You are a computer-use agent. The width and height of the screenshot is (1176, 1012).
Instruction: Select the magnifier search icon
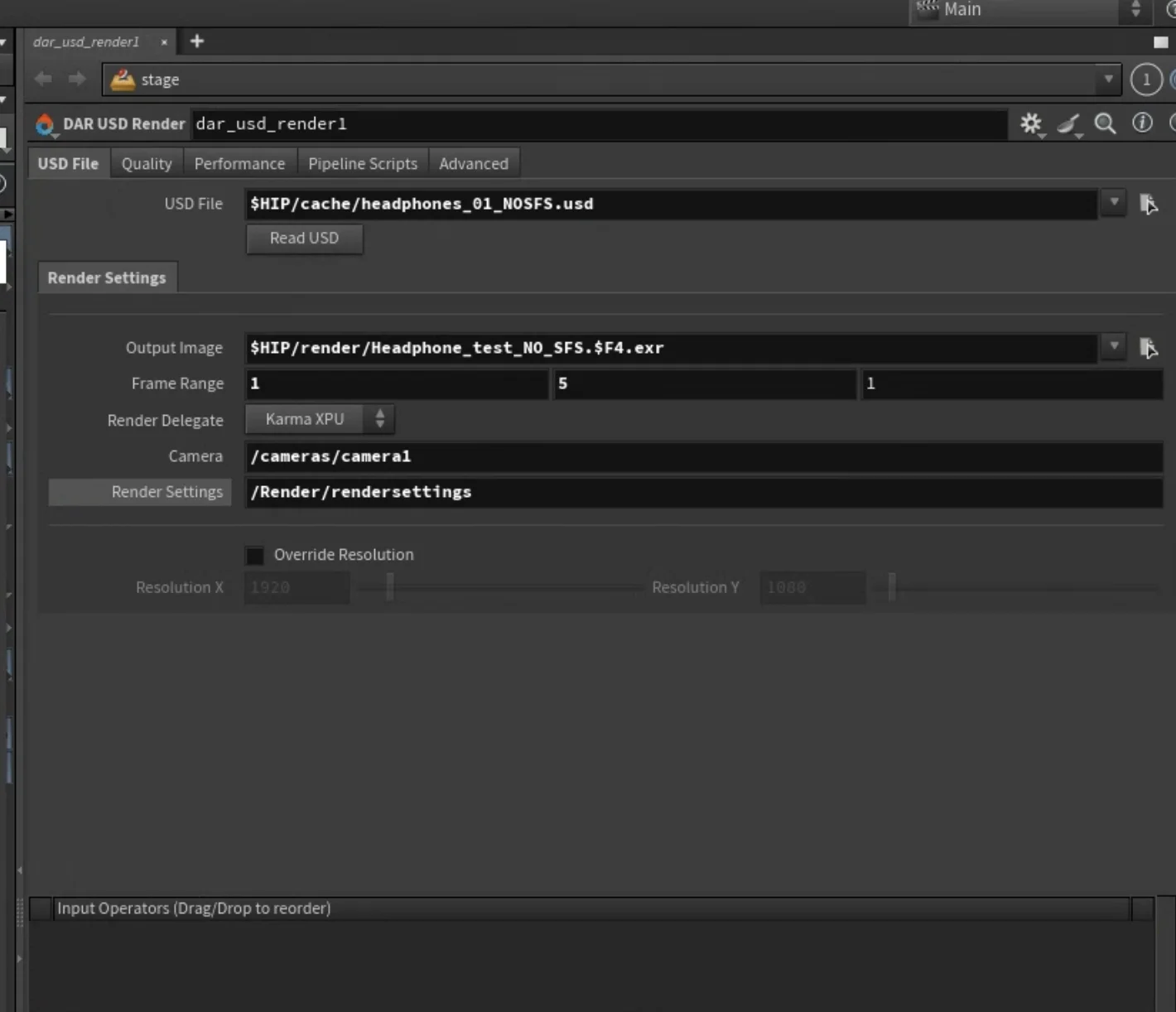(1105, 124)
